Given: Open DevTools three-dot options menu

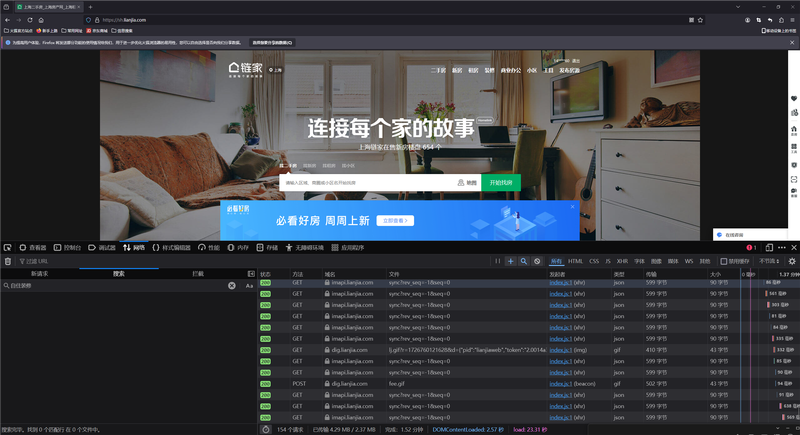Looking at the screenshot, I should (782, 247).
